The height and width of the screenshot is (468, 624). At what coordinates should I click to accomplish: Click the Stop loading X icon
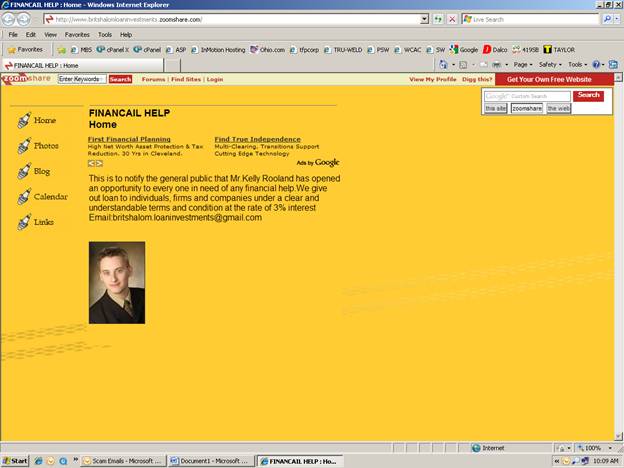pyautogui.click(x=452, y=19)
